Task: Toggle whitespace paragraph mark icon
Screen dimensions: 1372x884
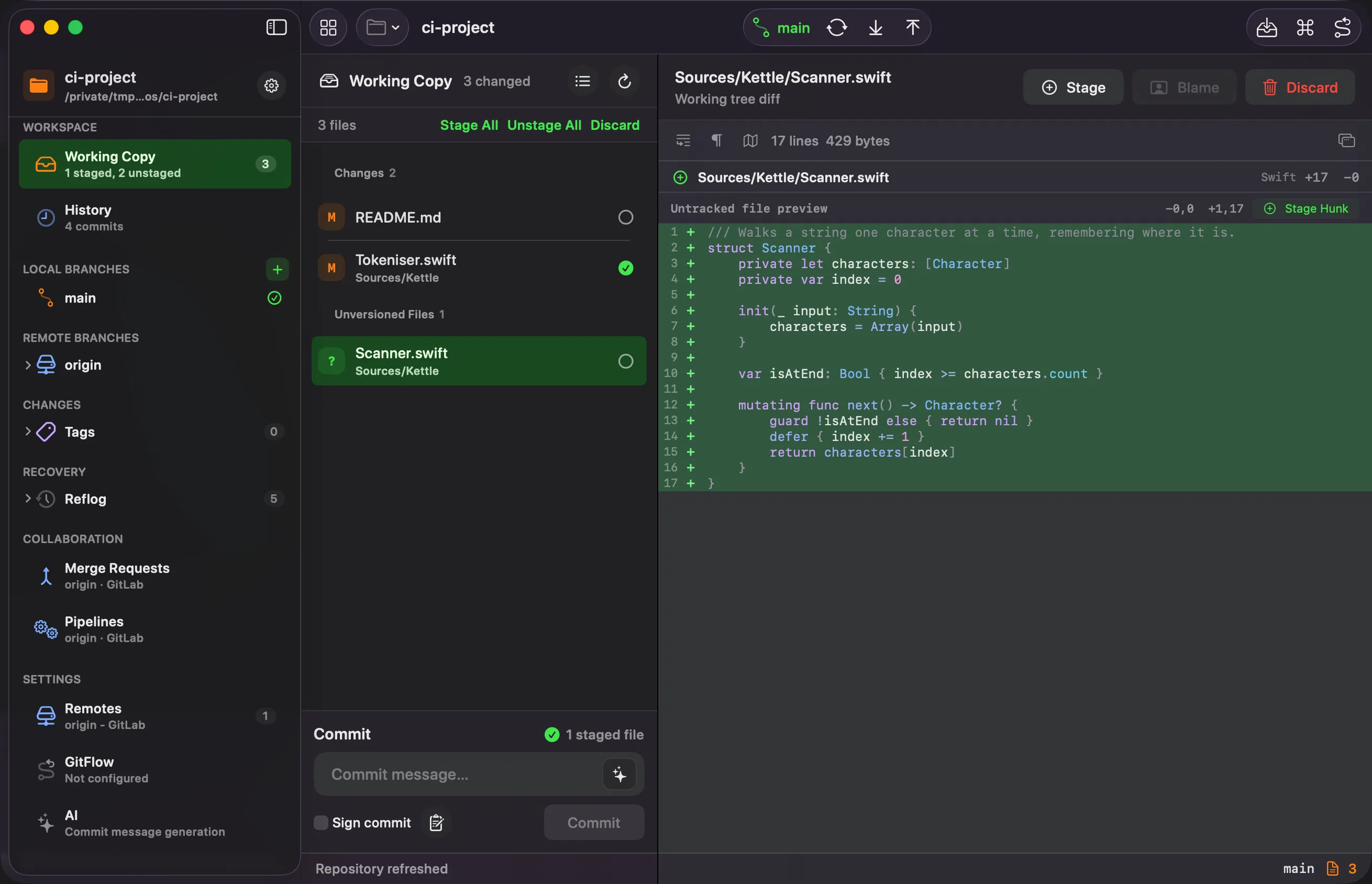Action: (x=716, y=141)
